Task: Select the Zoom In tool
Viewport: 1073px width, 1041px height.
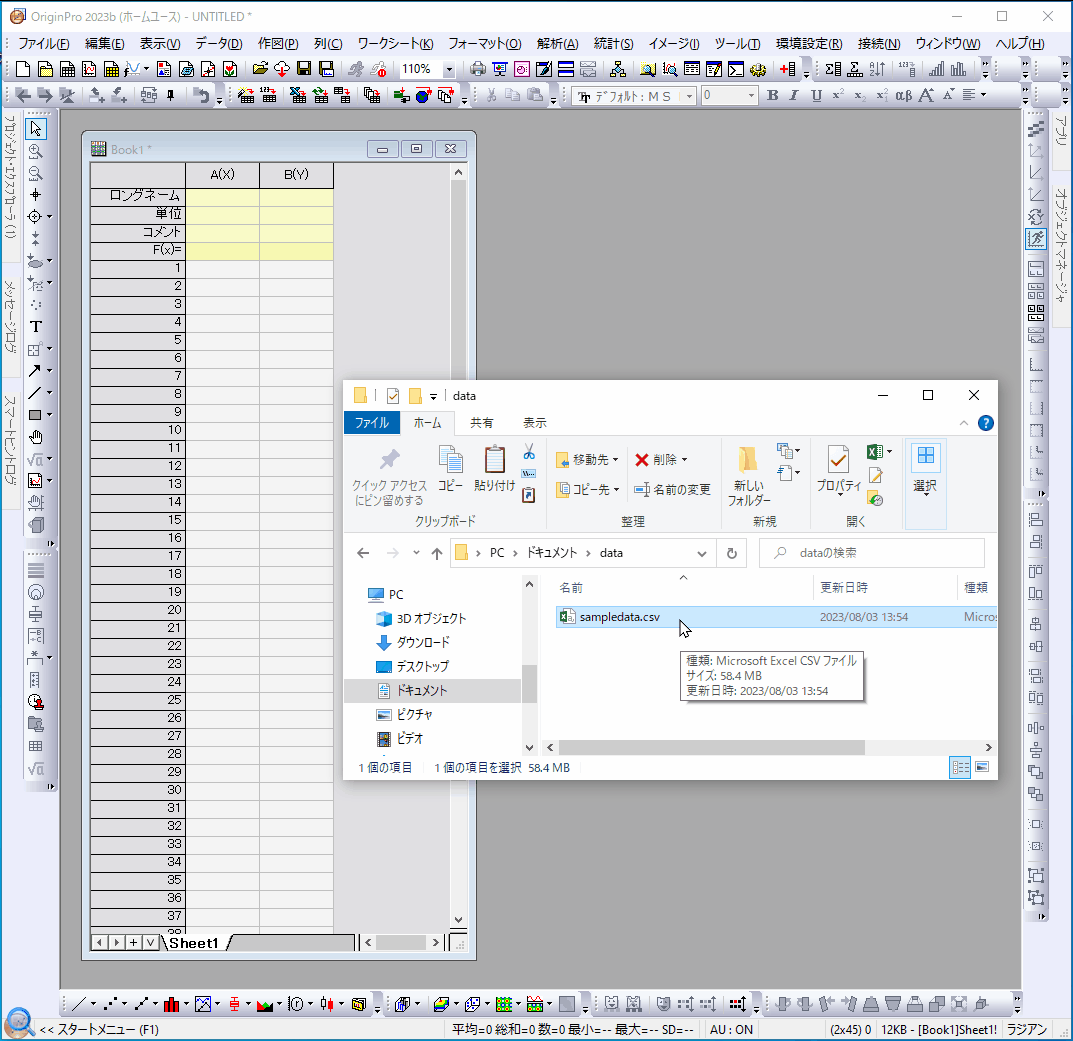Action: 36,151
